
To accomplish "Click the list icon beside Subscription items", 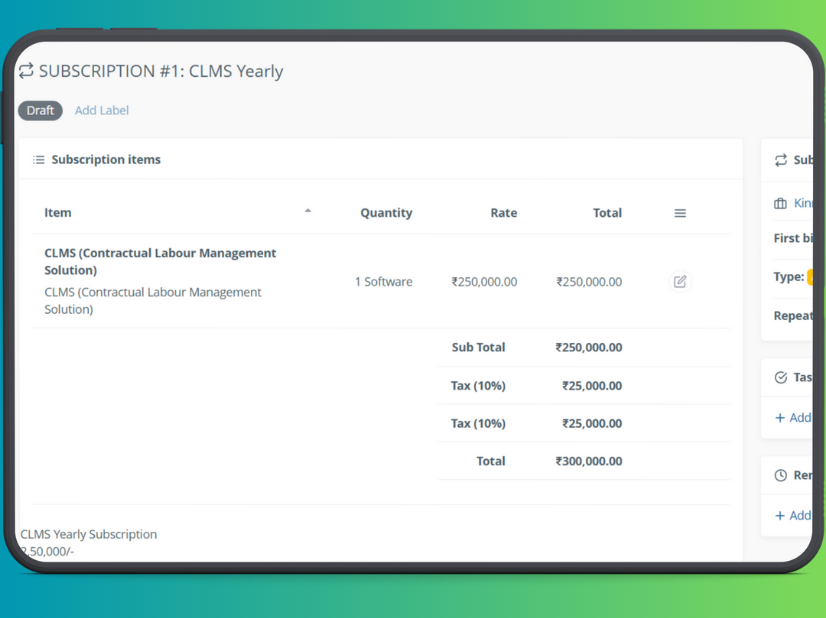I will [x=39, y=160].
